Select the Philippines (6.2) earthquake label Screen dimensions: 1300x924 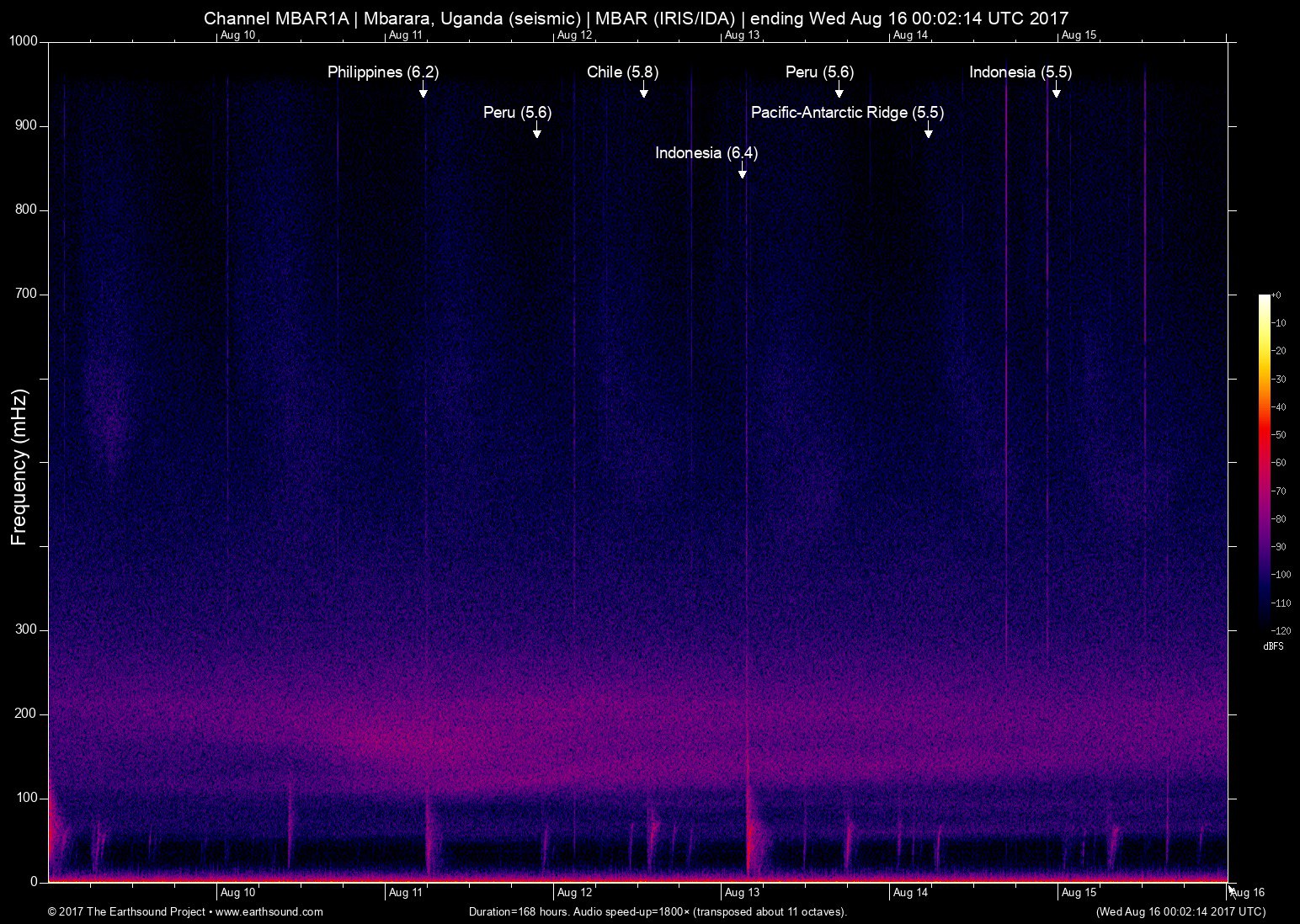[383, 72]
